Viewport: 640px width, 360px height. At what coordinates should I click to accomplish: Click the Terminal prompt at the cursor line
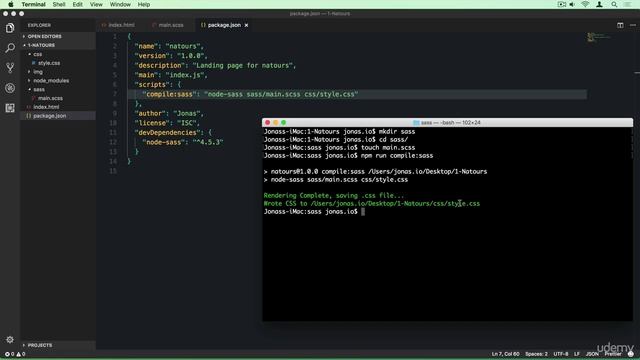314,211
